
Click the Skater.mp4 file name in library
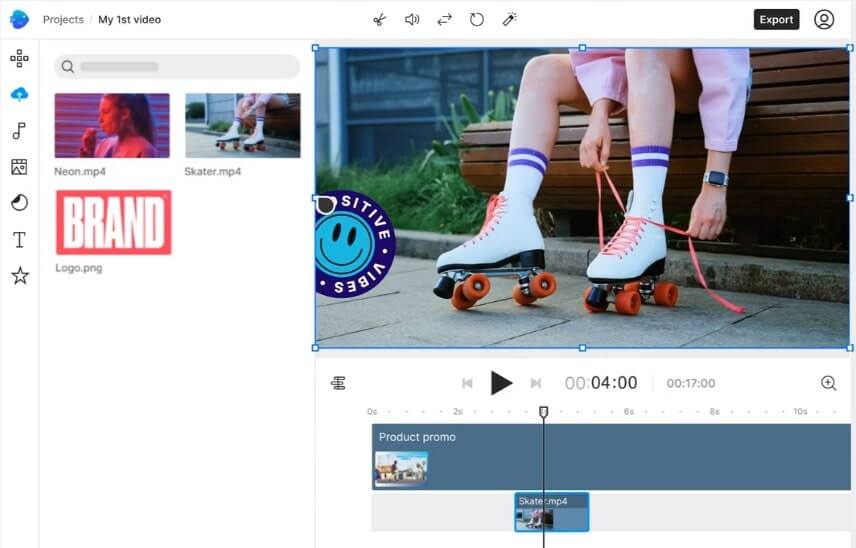(x=212, y=171)
